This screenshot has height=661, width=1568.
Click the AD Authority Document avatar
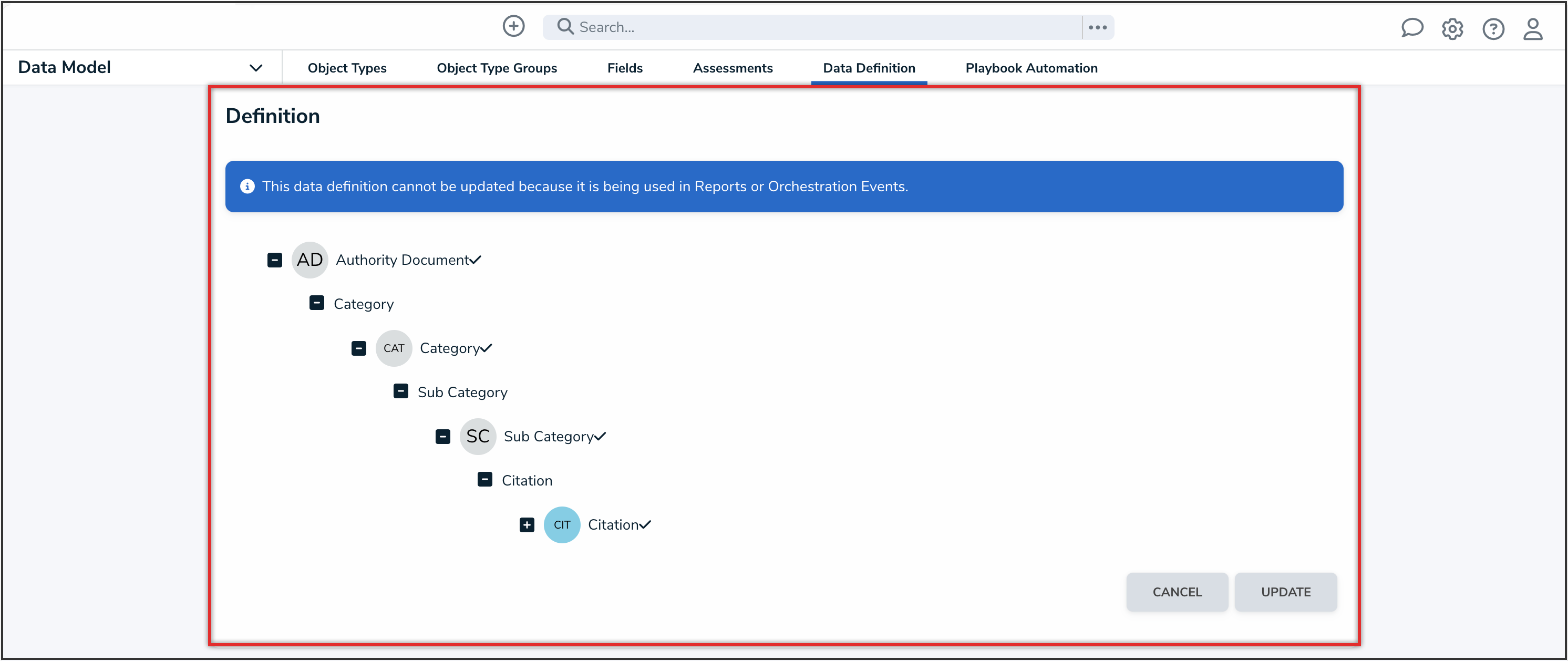click(309, 260)
